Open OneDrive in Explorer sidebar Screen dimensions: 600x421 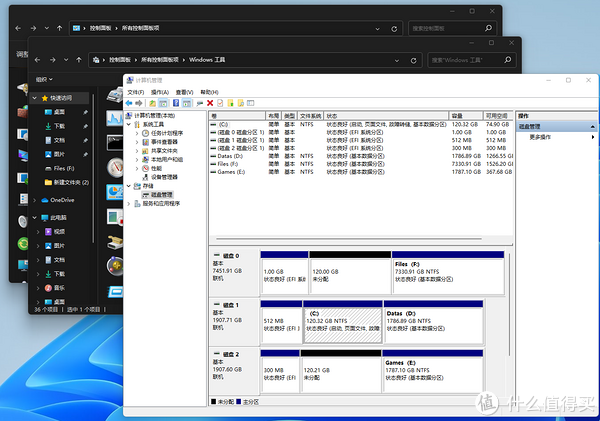pyautogui.click(x=62, y=200)
